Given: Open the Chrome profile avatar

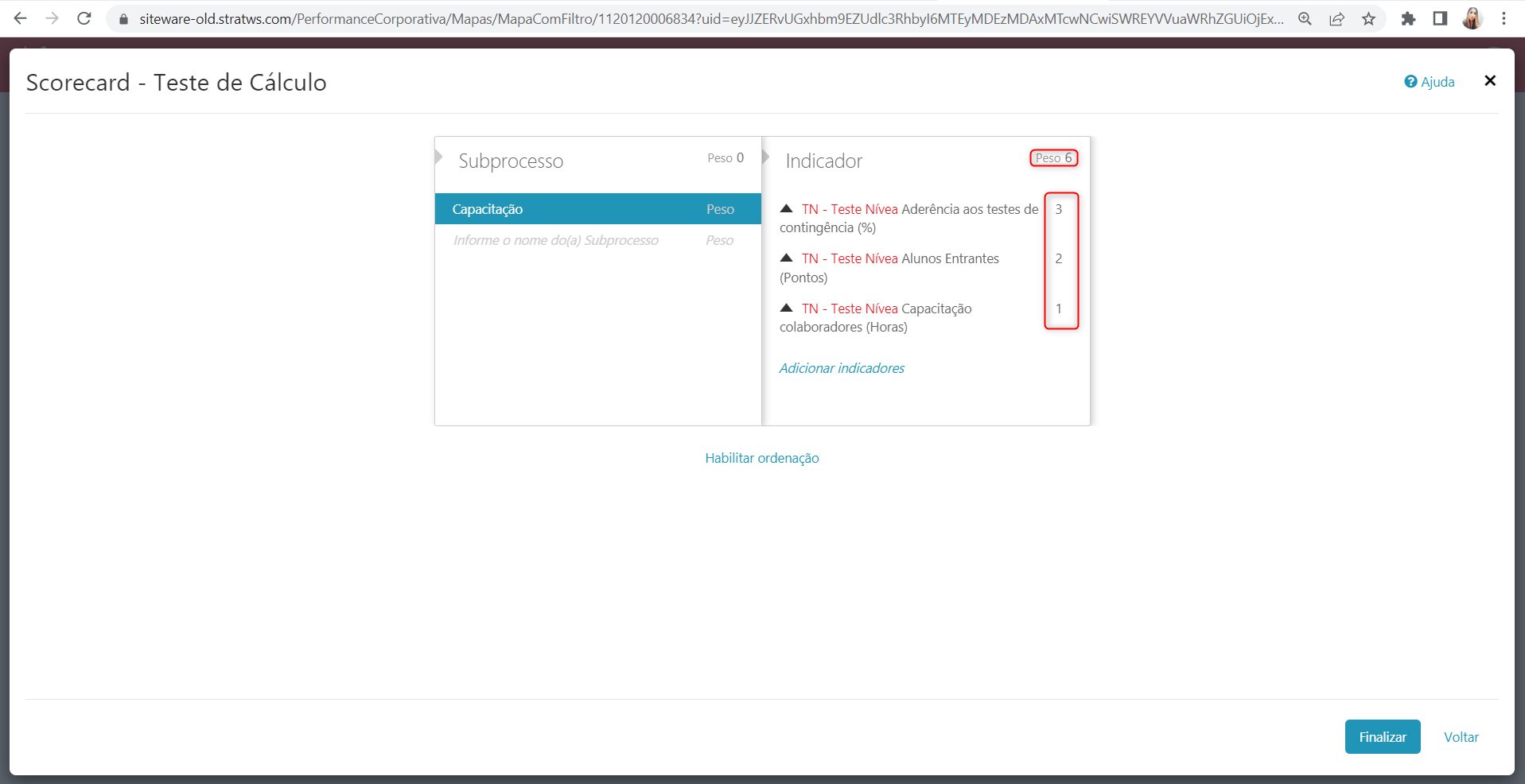Looking at the screenshot, I should [x=1472, y=18].
